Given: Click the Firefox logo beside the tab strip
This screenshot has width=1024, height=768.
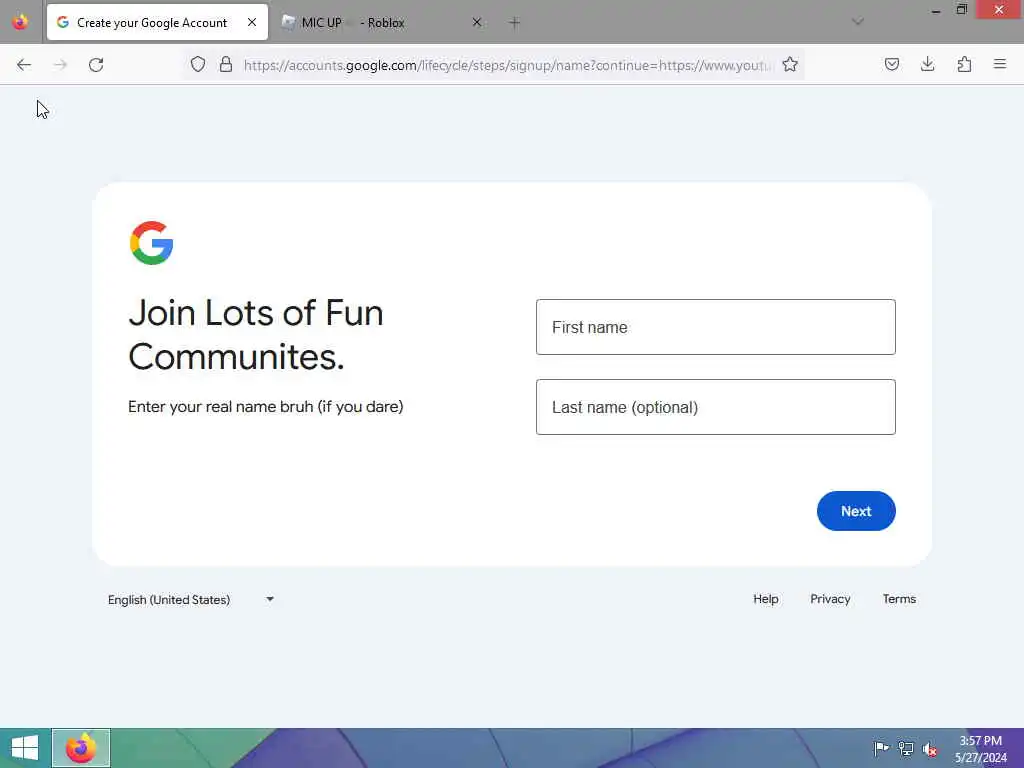Looking at the screenshot, I should 20,22.
